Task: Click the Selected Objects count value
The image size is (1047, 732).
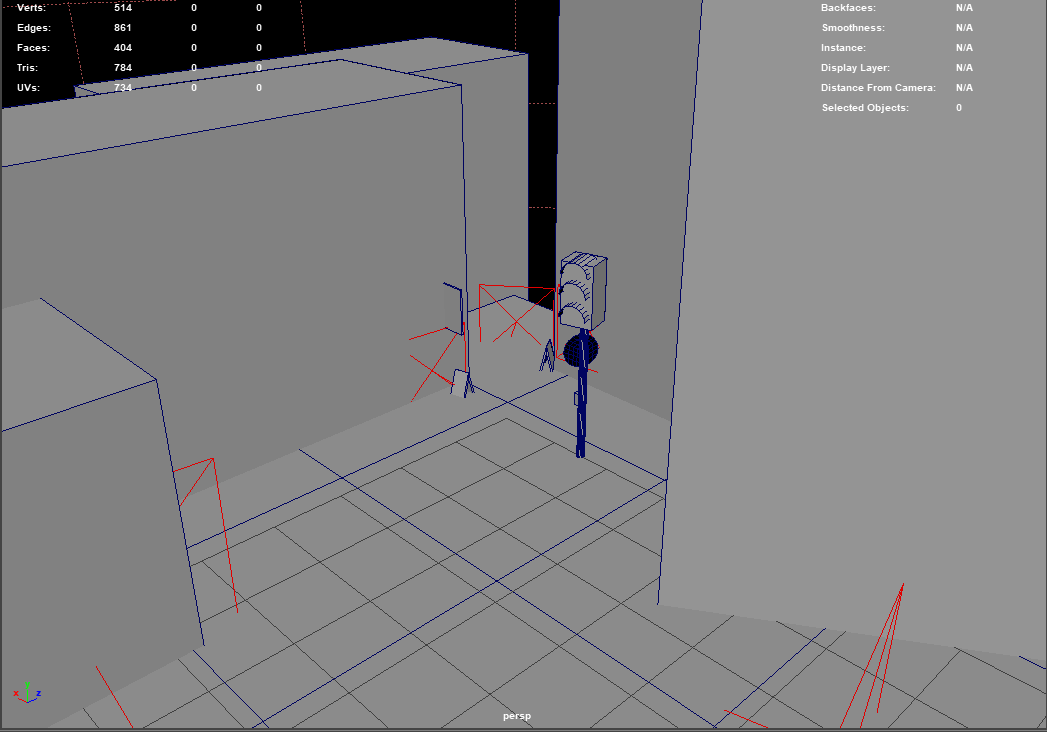Action: click(x=959, y=108)
